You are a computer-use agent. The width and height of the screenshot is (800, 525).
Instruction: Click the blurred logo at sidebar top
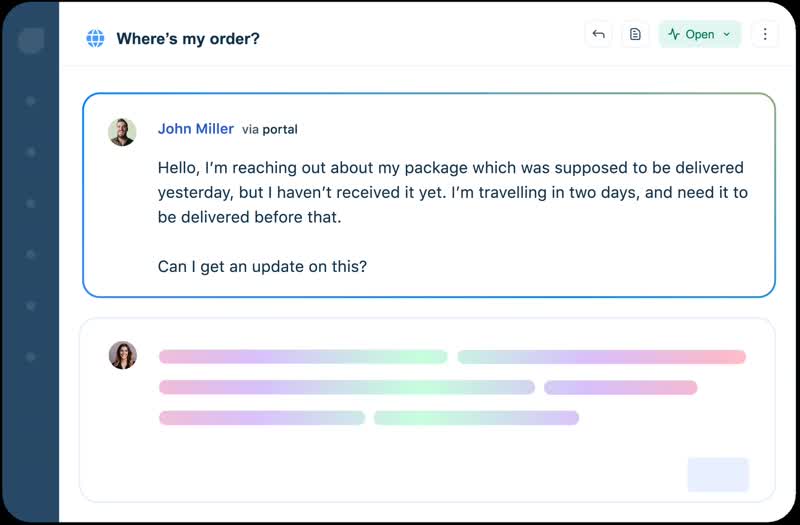(x=31, y=40)
